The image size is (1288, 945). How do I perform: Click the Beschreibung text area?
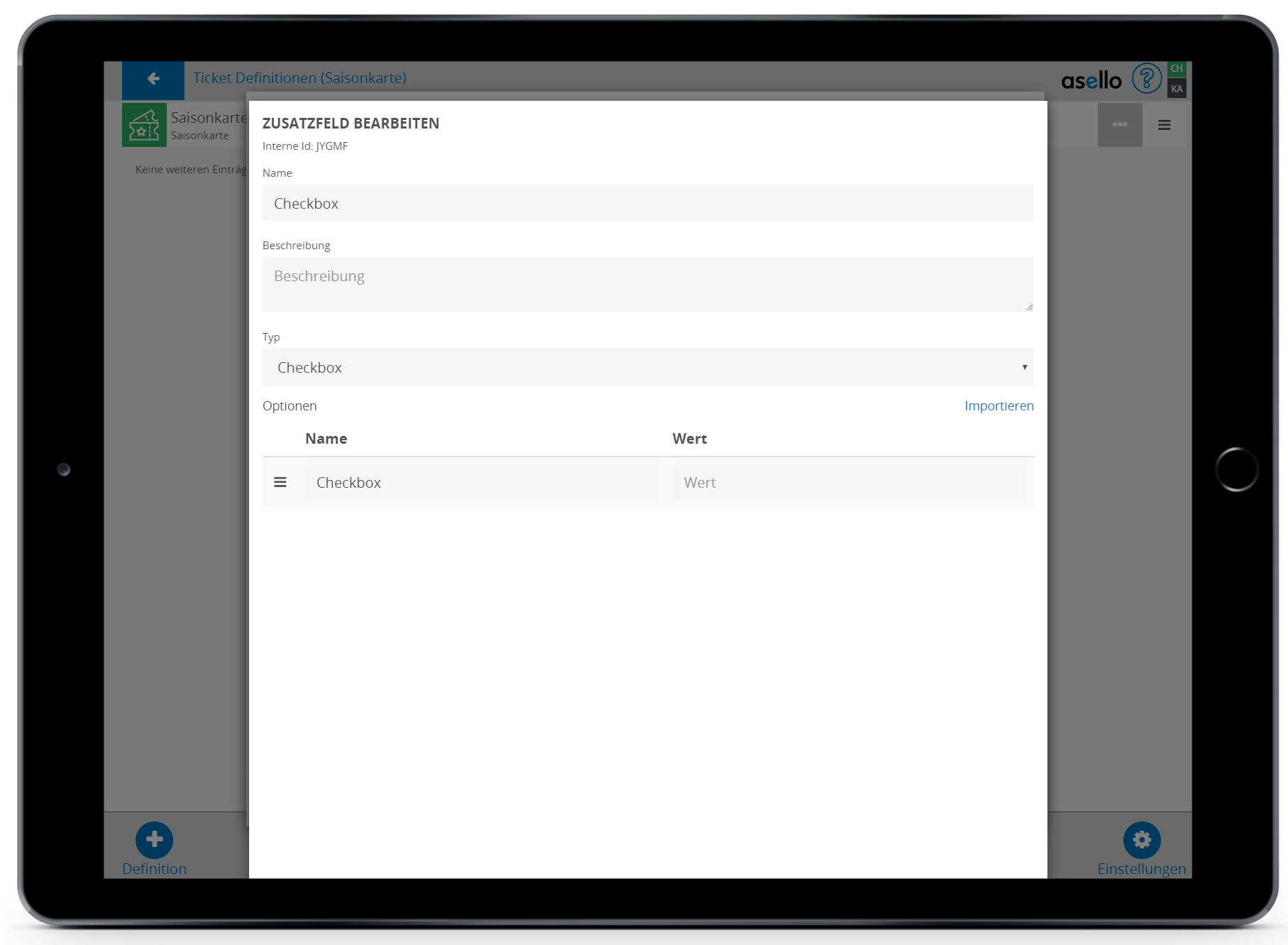pyautogui.click(x=647, y=285)
